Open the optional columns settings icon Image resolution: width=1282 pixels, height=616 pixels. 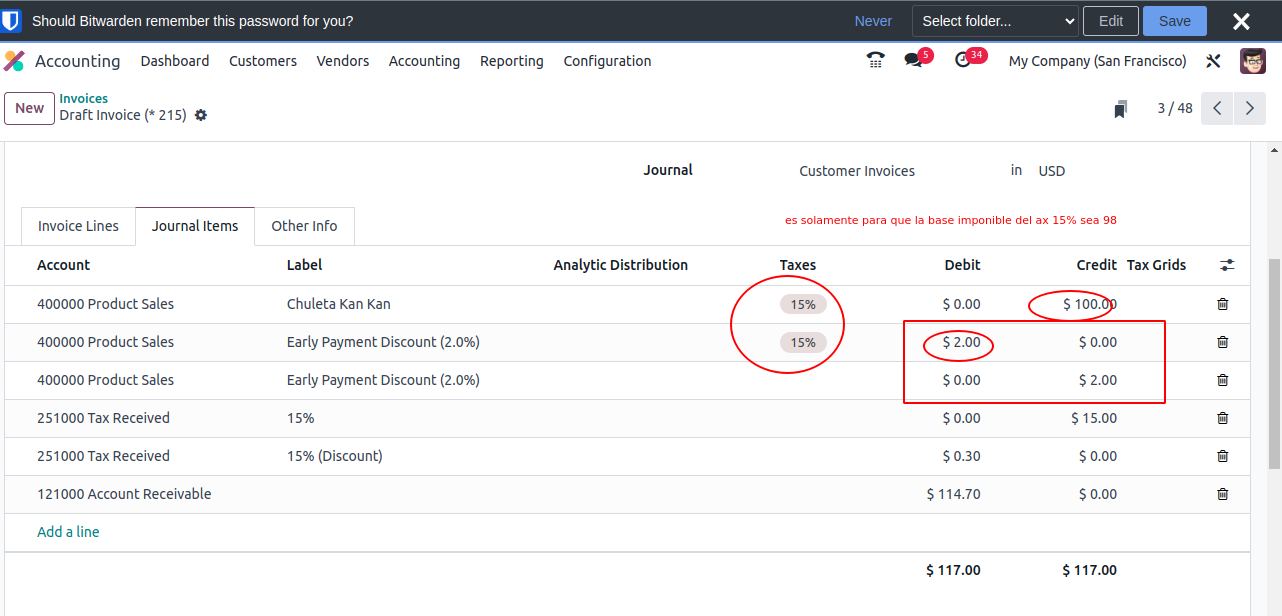[x=1227, y=265]
